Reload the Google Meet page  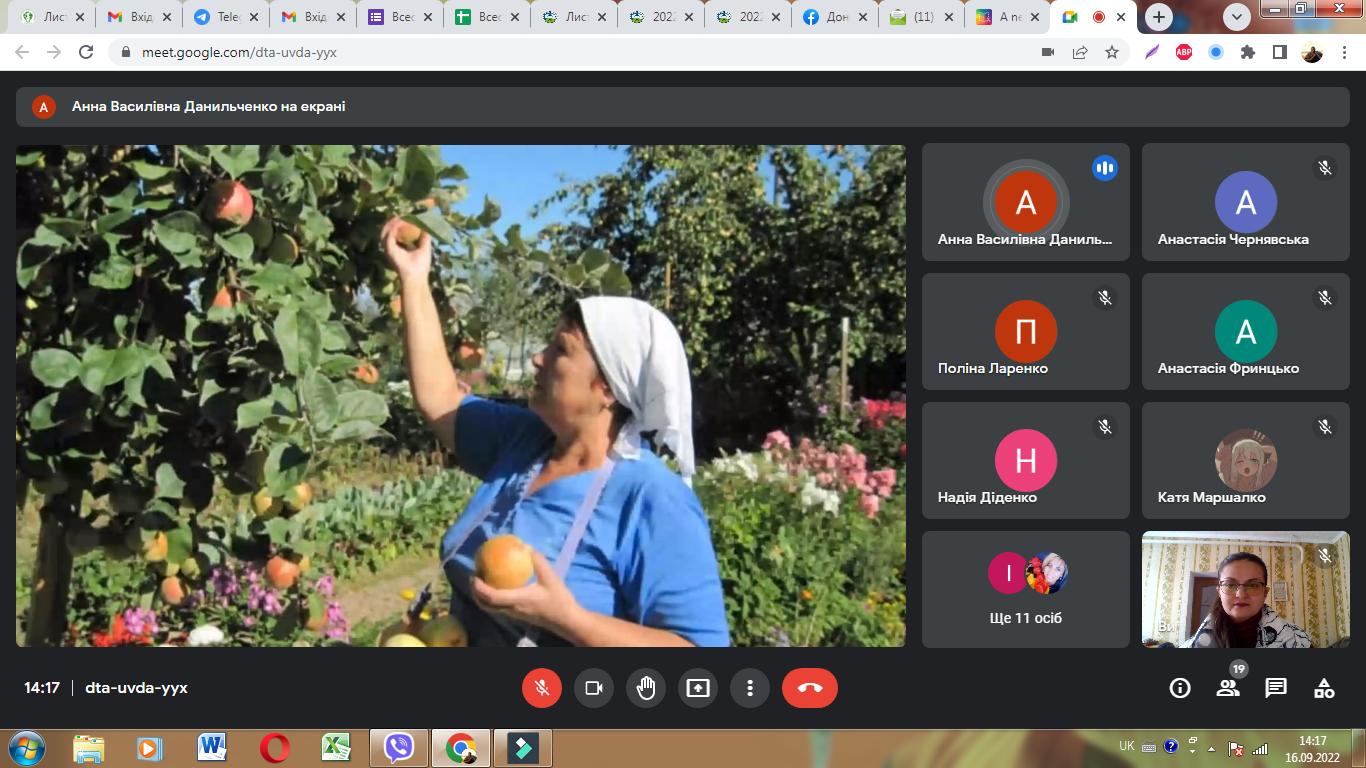tap(86, 52)
